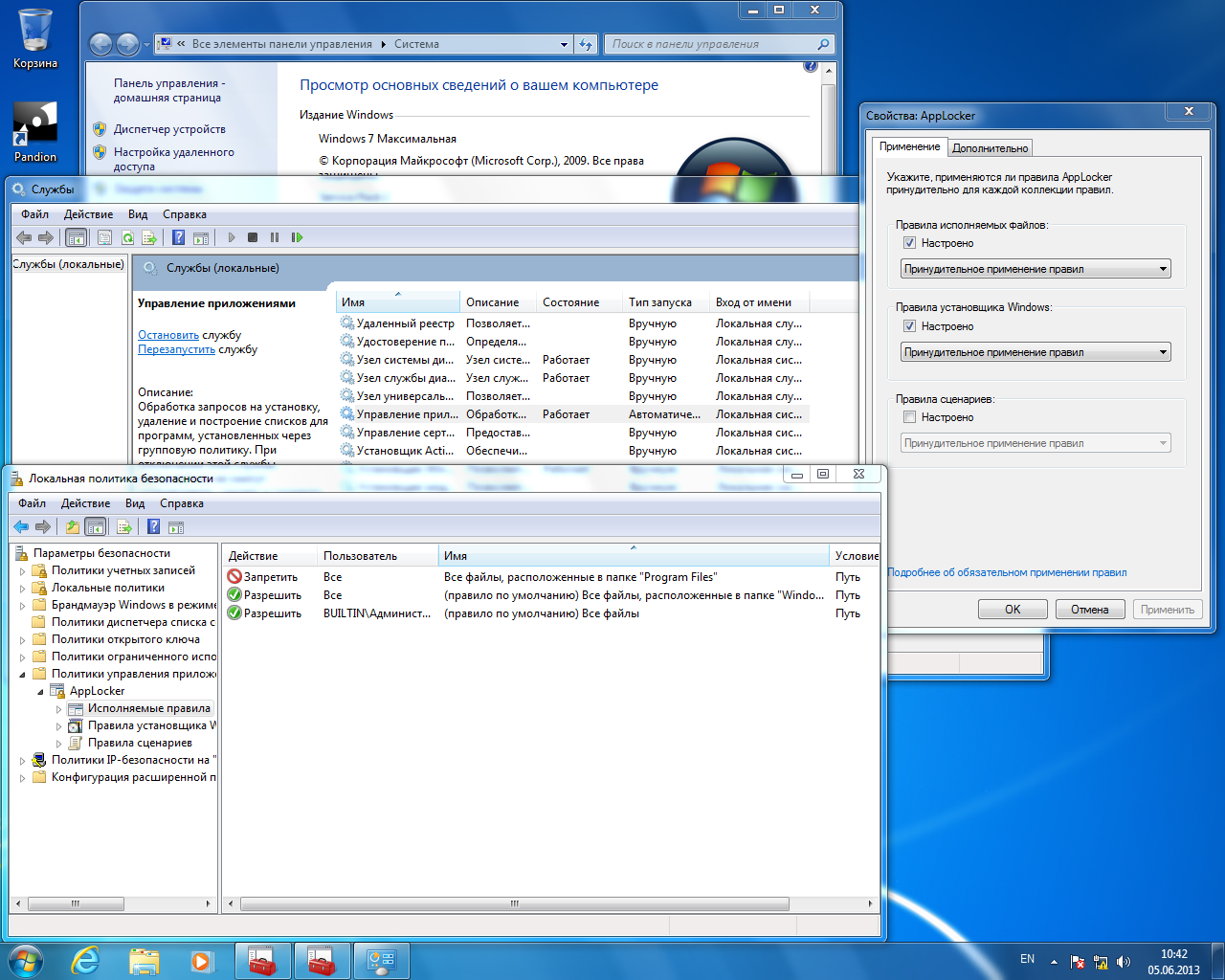Uncheck Настроено under Windows installer rules
Image resolution: width=1225 pixels, height=980 pixels.
(909, 326)
